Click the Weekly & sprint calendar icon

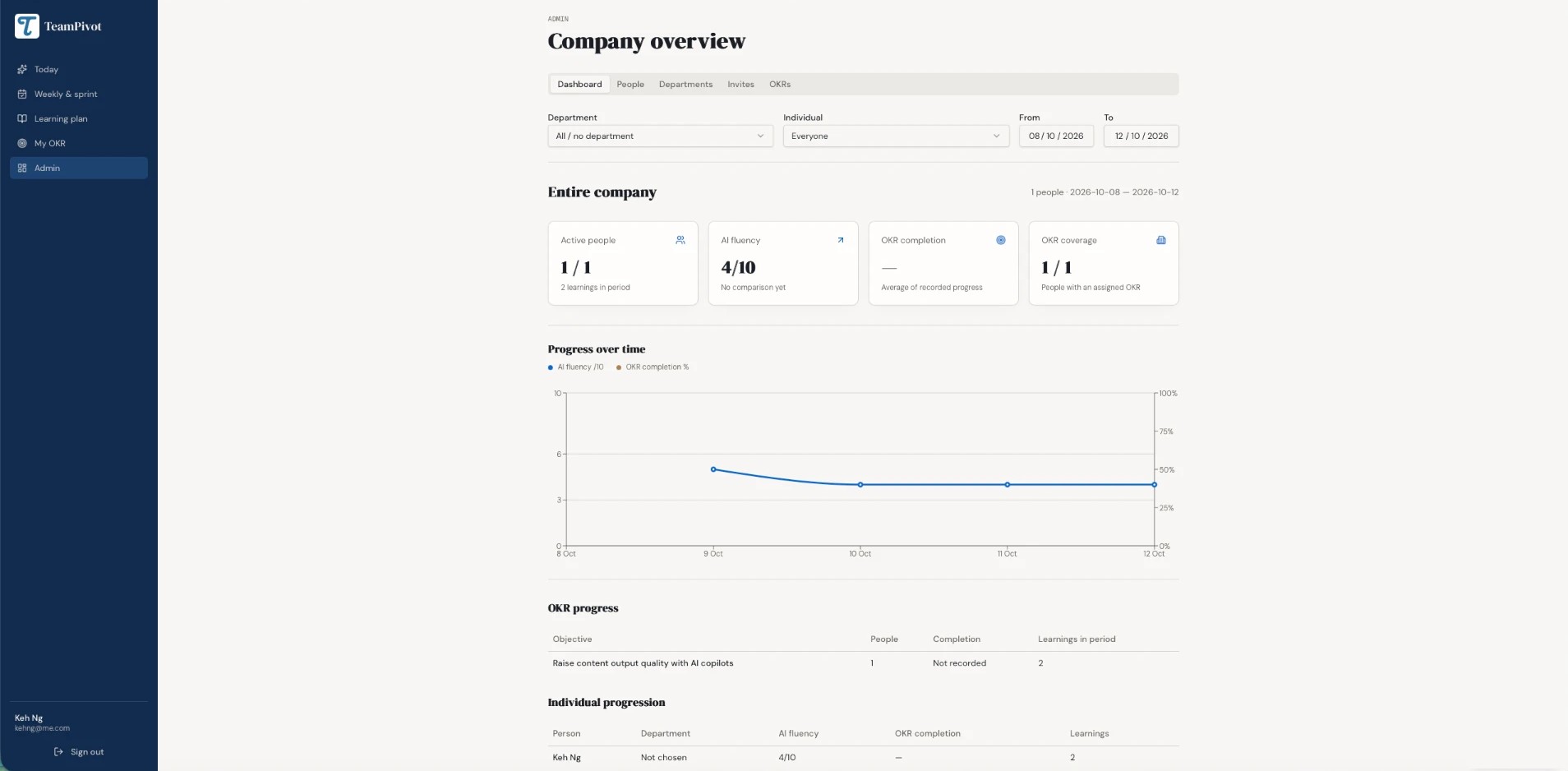pyautogui.click(x=22, y=94)
